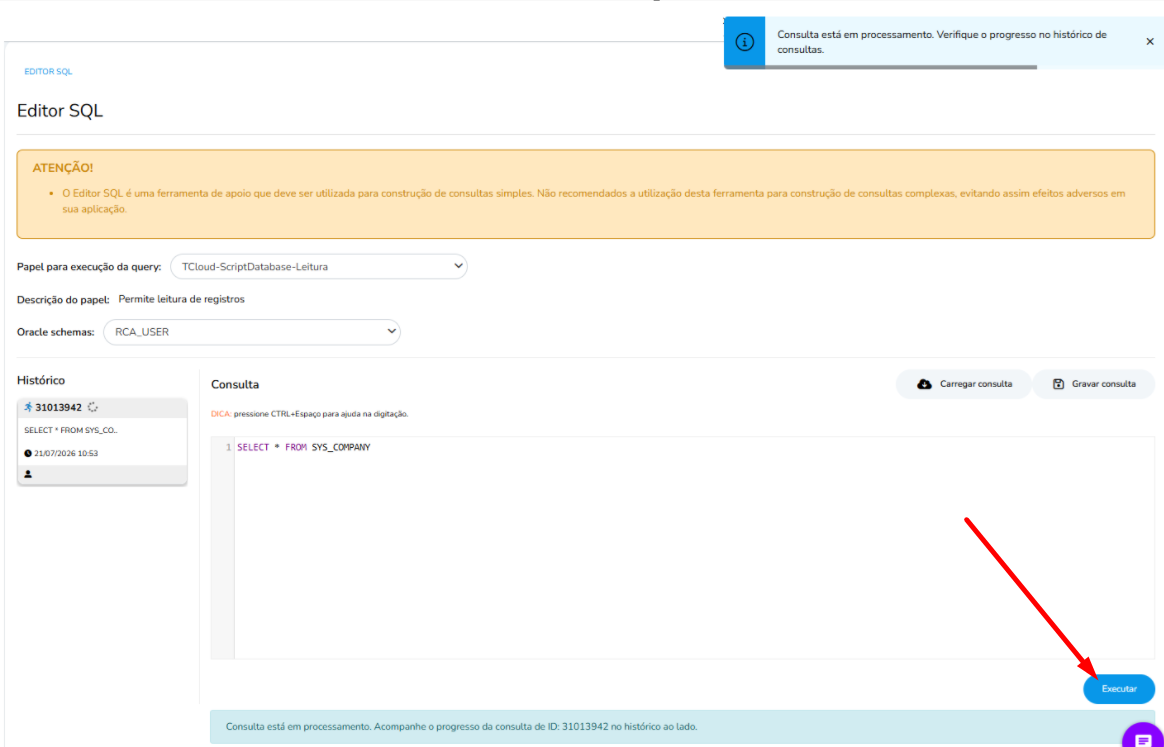Image resolution: width=1164 pixels, height=747 pixels.
Task: Click the loading spinner beside 31013942
Action: [x=93, y=408]
